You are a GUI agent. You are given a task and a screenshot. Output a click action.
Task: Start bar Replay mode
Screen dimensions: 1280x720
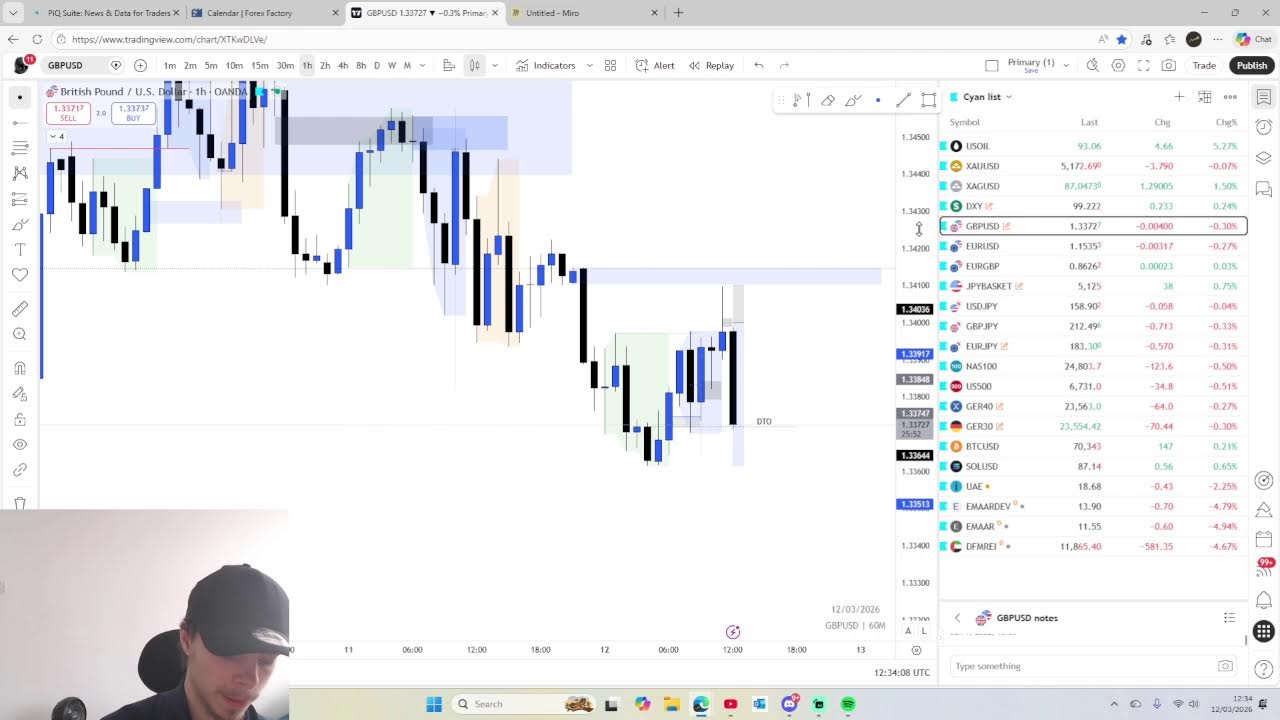(711, 65)
